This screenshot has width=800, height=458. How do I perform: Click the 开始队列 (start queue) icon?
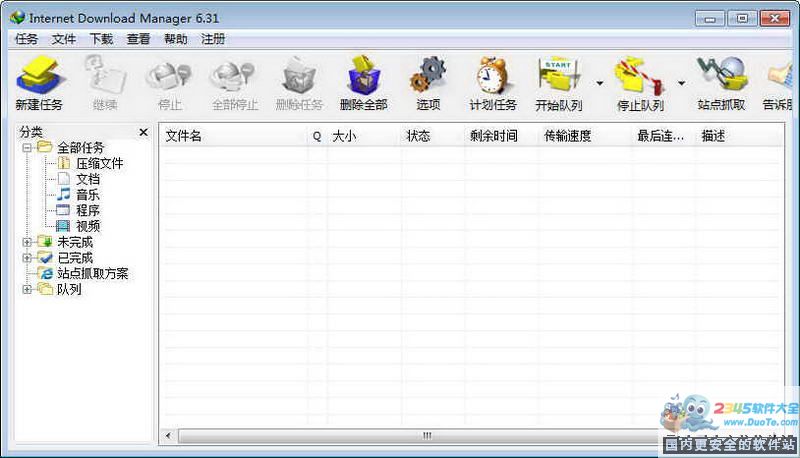coord(559,76)
